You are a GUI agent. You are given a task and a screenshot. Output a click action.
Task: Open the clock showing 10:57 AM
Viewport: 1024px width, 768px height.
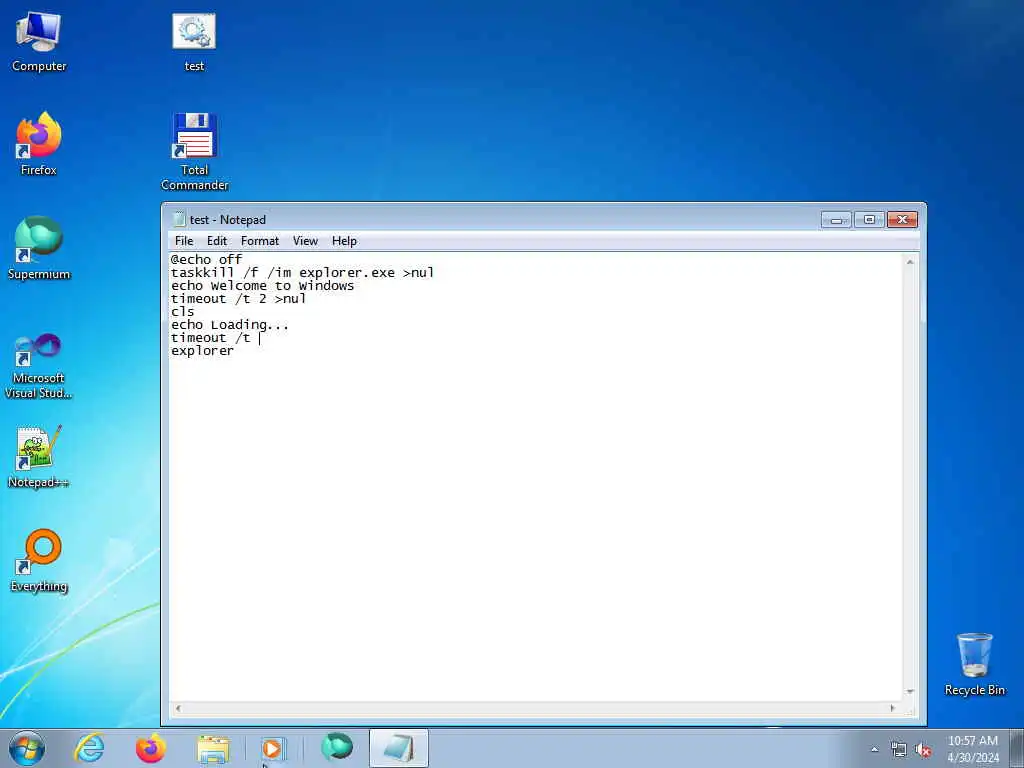click(973, 749)
